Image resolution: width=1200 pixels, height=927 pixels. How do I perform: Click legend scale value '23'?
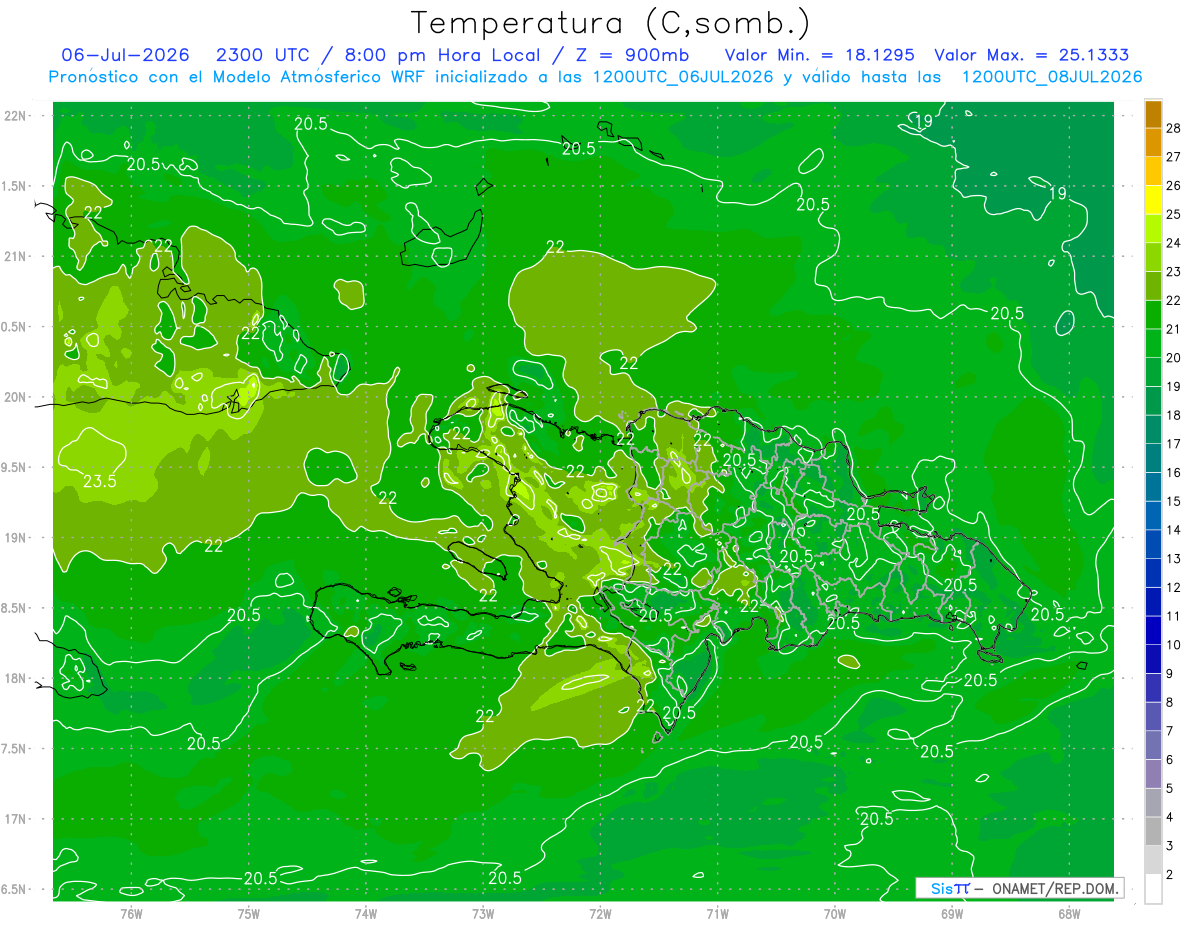pos(1174,272)
